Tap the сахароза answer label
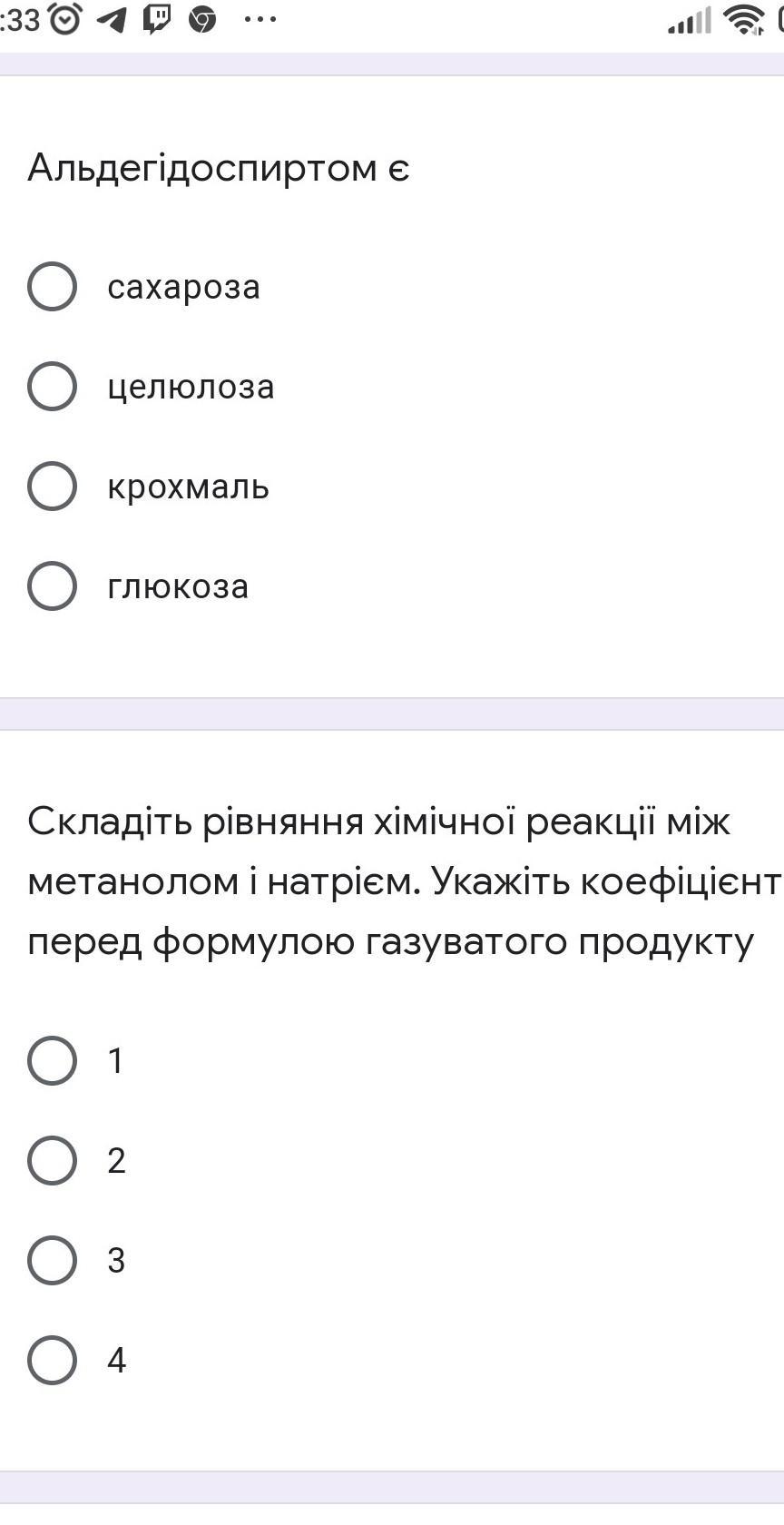The image size is (784, 1525). click(183, 288)
